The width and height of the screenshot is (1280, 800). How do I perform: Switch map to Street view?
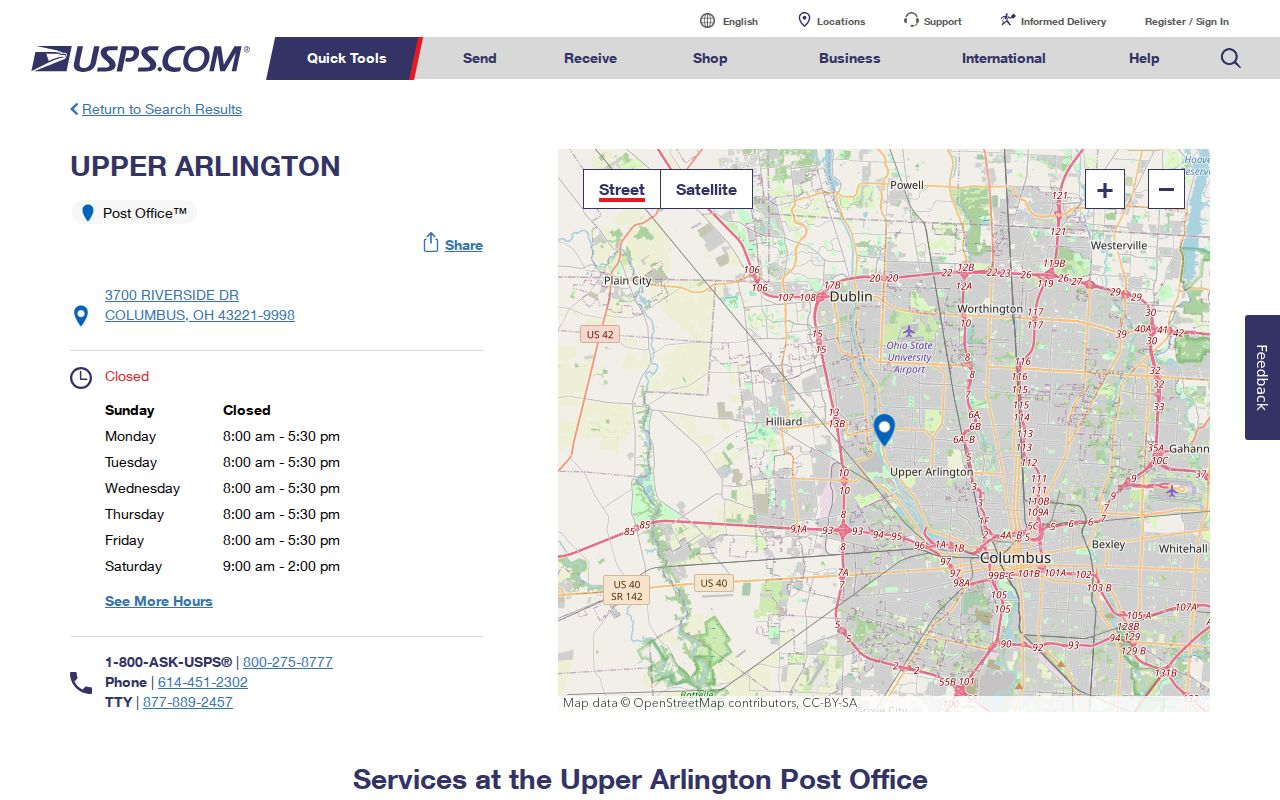click(622, 189)
